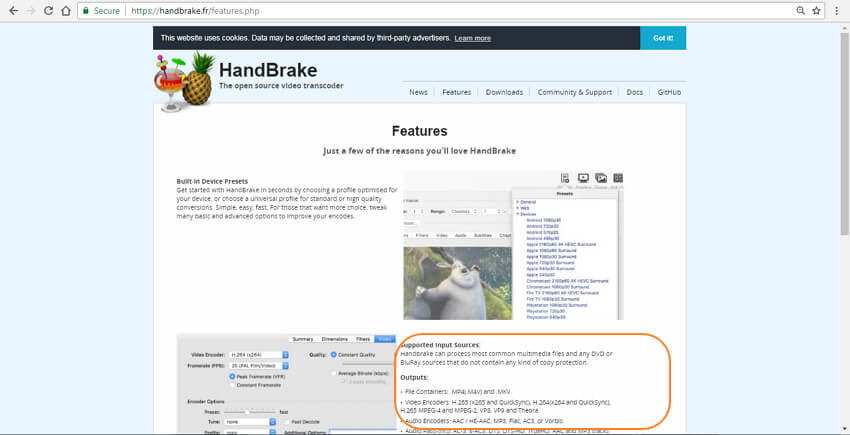The image size is (850, 435).
Task: Click the HandBrake site title text
Action: (x=268, y=70)
